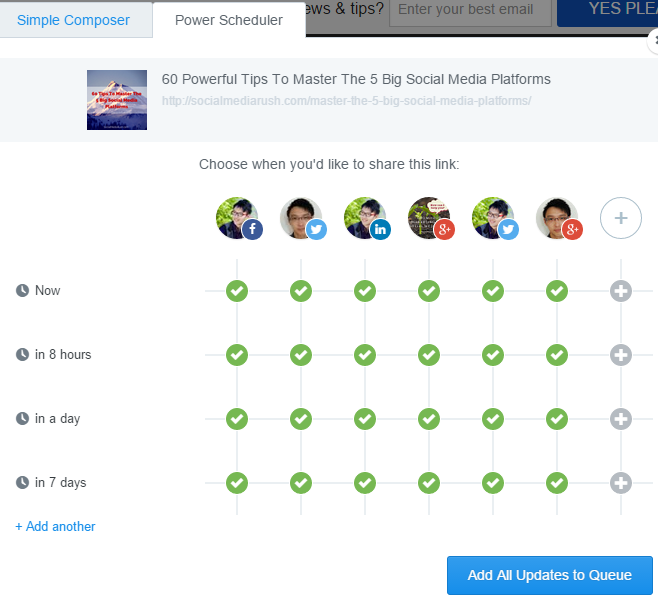Viewport: 658px width, 604px height.
Task: Click the gray plus in the 7 days row
Action: (x=620, y=483)
